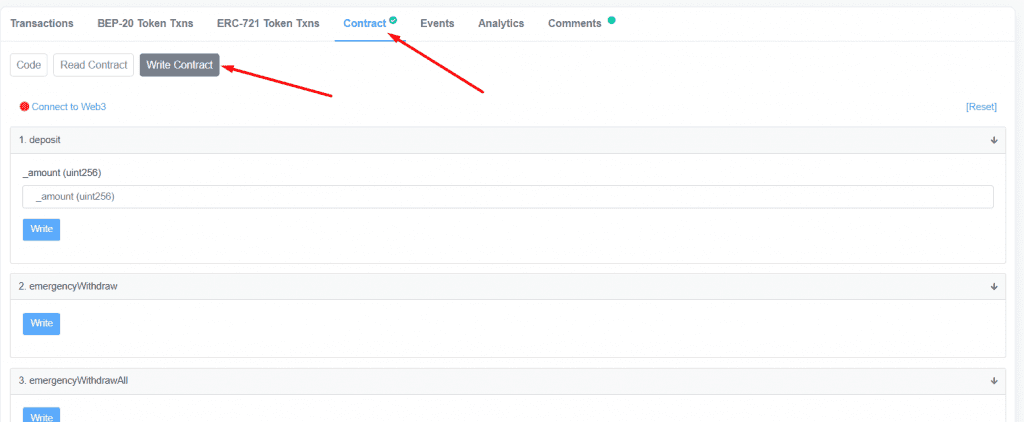Click the red Web3 connection status dot
This screenshot has height=422, width=1024.
pyautogui.click(x=24, y=106)
